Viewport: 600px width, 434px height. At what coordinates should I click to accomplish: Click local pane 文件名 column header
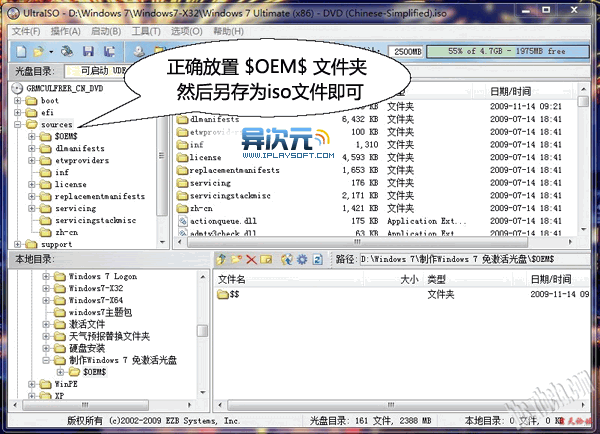point(232,279)
